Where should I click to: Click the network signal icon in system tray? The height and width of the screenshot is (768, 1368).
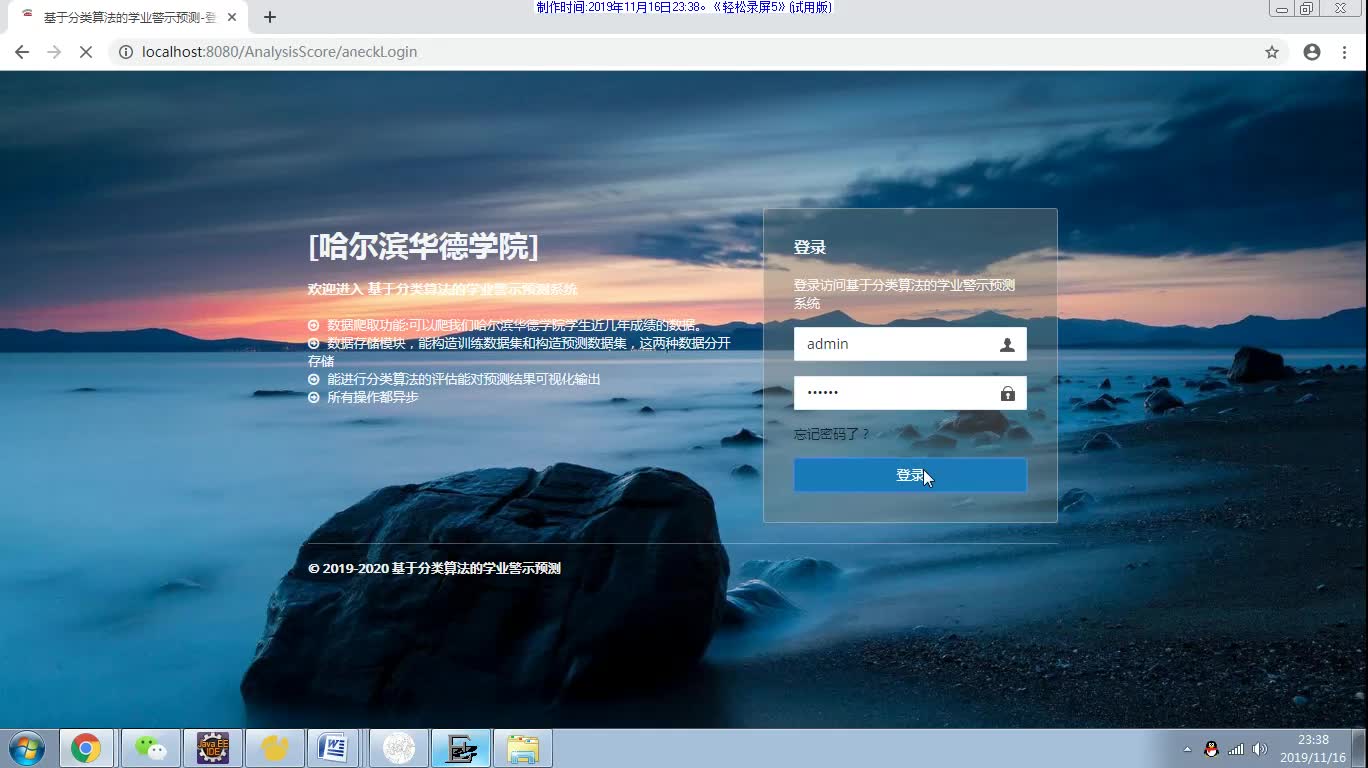coord(1236,749)
